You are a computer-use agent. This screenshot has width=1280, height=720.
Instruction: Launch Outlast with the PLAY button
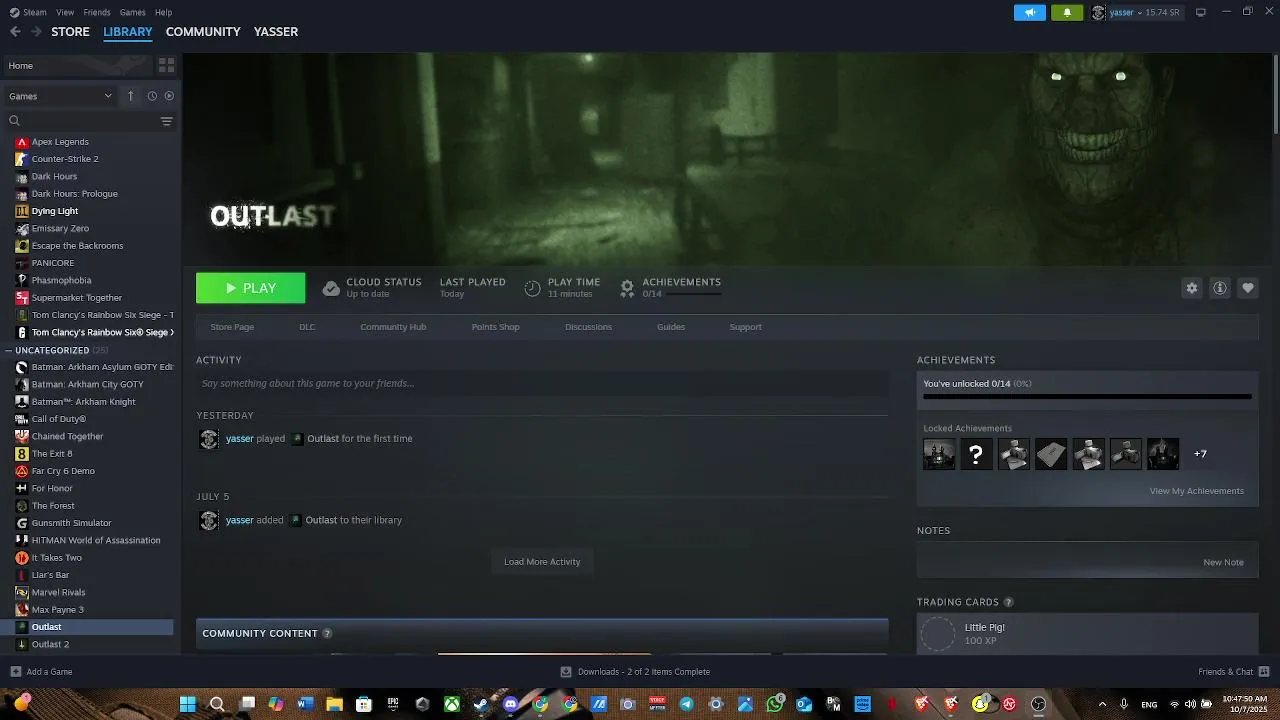[x=251, y=288]
